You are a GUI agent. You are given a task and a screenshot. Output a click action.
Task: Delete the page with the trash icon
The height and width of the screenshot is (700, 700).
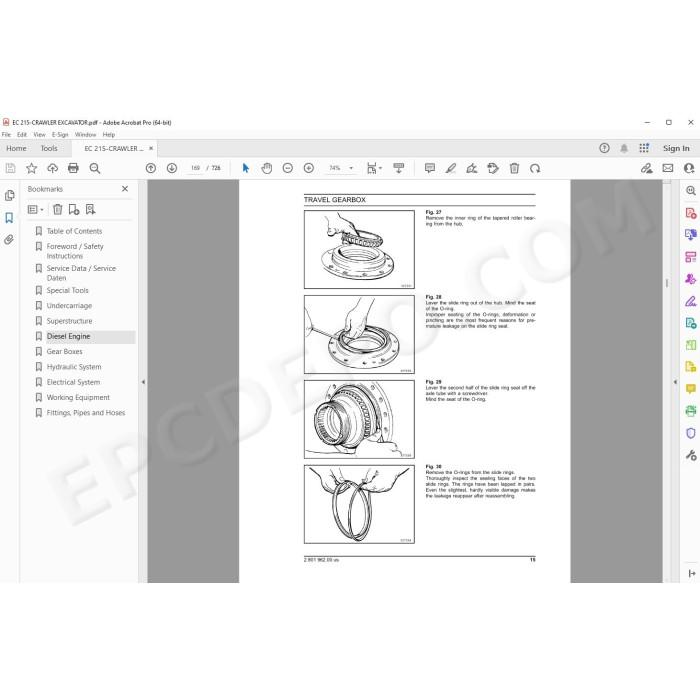(x=514, y=168)
